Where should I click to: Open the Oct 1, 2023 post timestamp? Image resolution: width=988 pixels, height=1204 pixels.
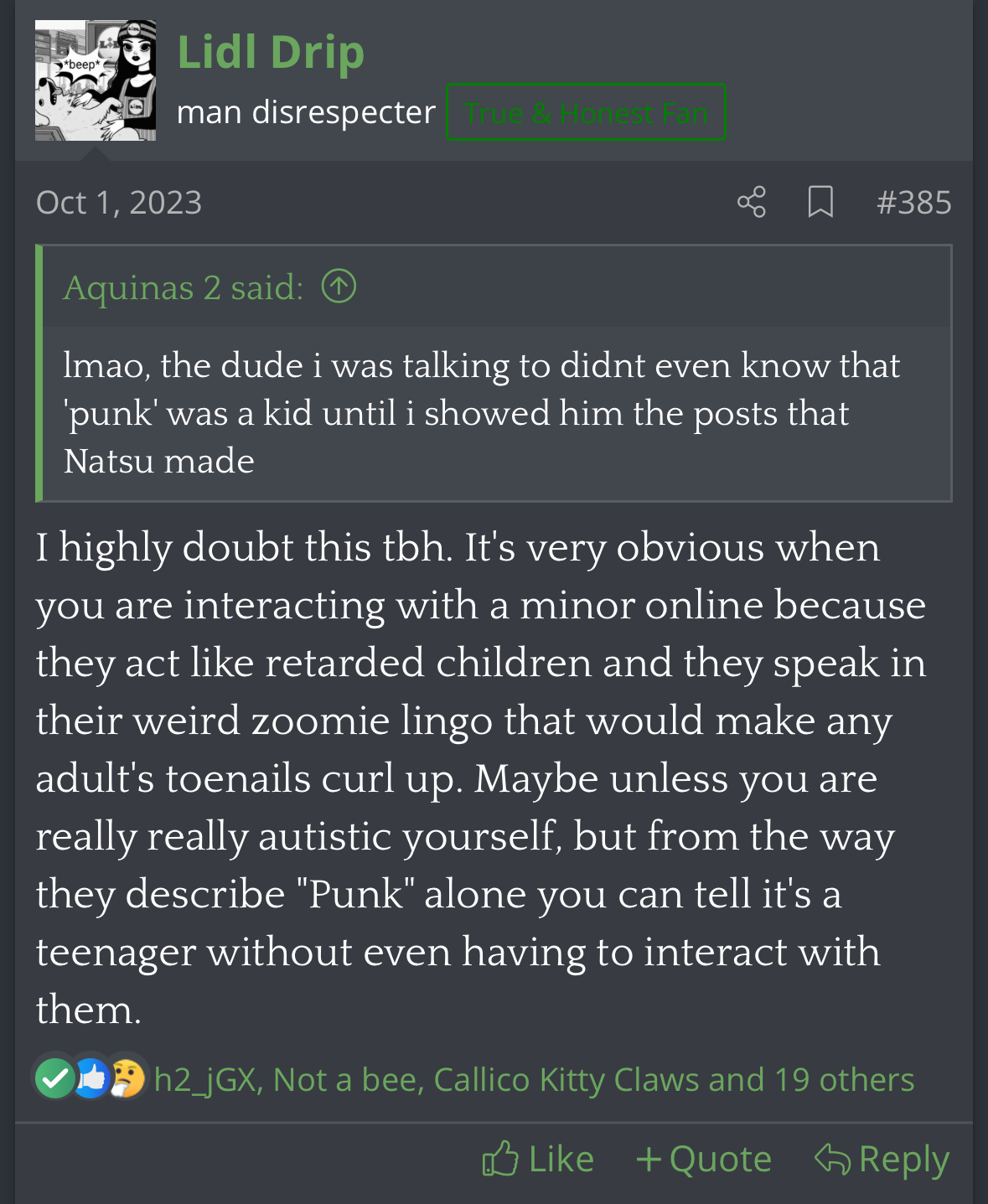[119, 203]
